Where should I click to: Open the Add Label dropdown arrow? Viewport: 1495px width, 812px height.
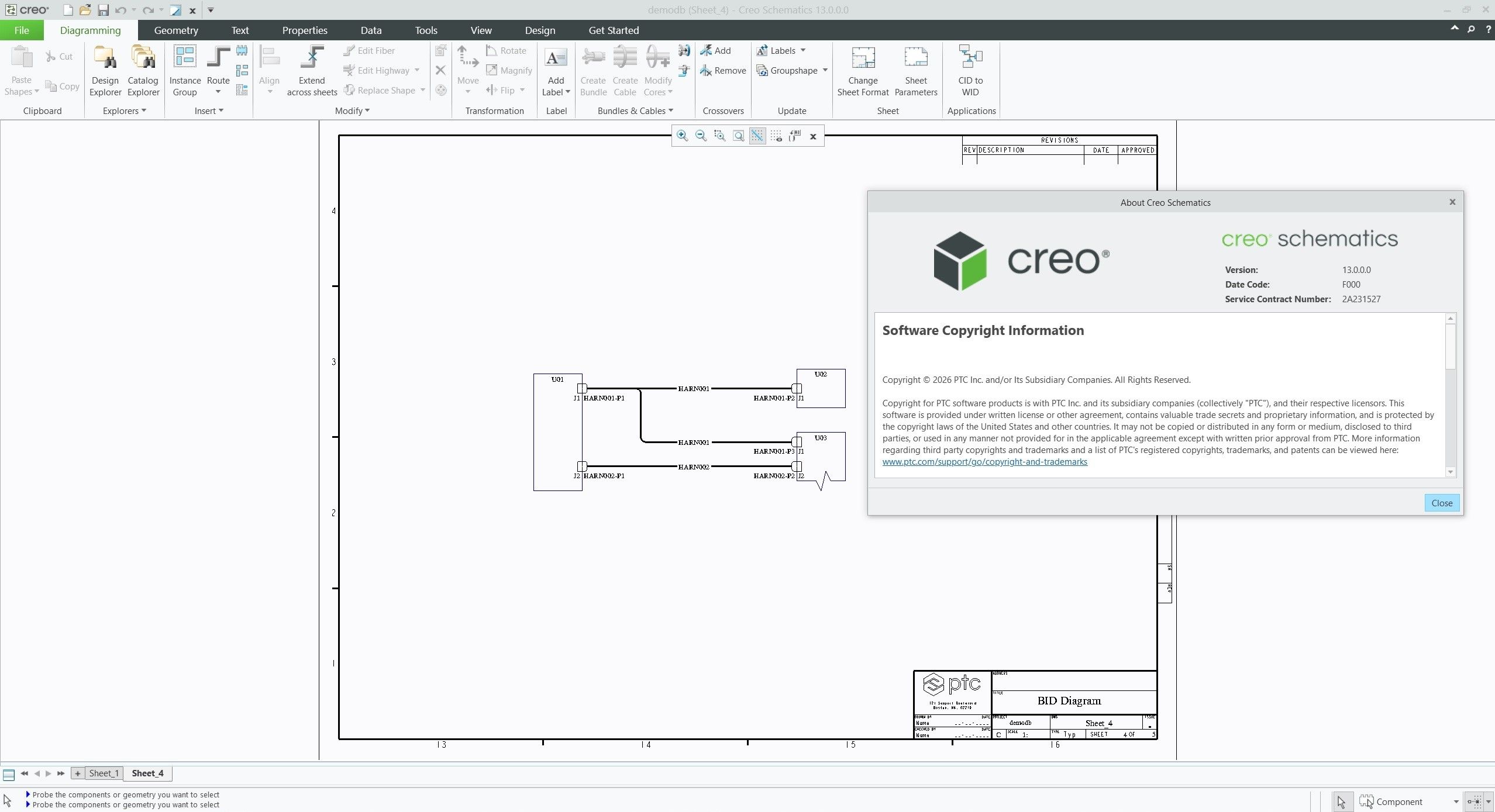[x=567, y=92]
